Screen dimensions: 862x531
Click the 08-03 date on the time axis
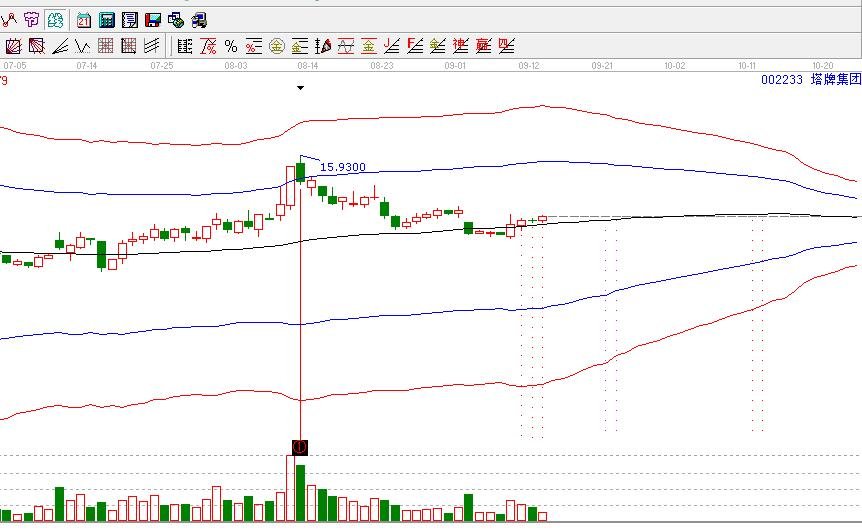click(236, 66)
